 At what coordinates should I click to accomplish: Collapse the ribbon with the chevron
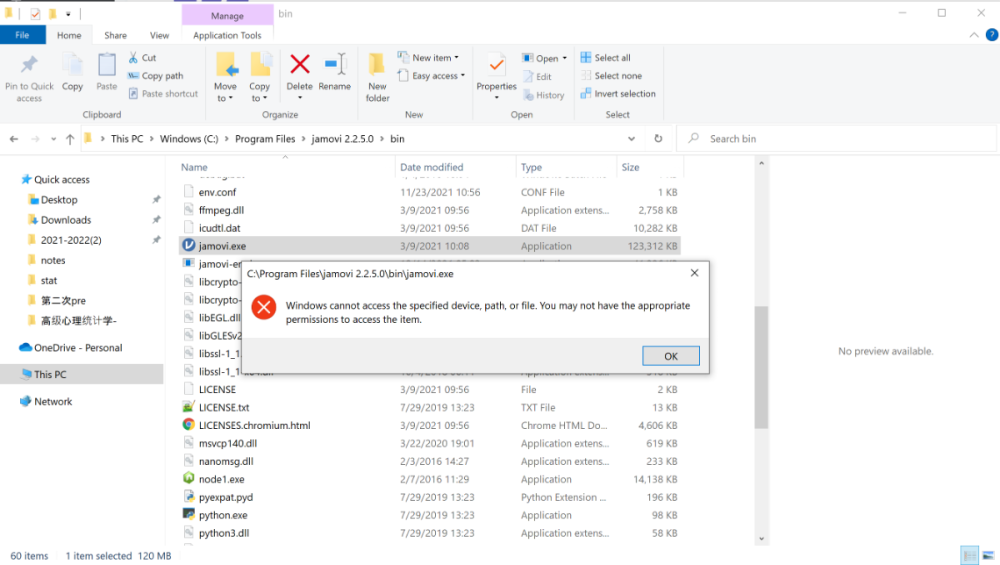pos(974,35)
